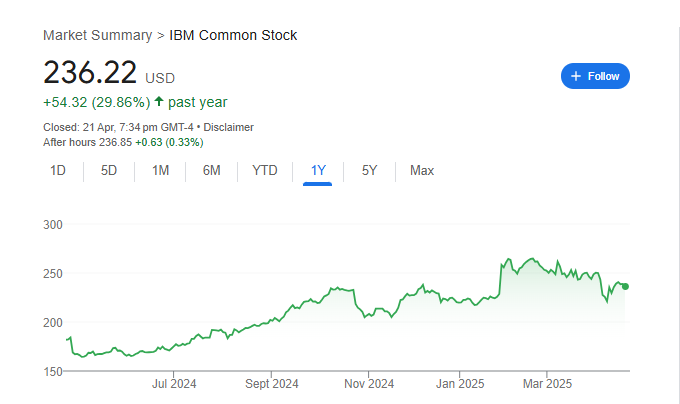This screenshot has width=680, height=404.
Task: Show the YTD chart range
Action: tap(265, 170)
